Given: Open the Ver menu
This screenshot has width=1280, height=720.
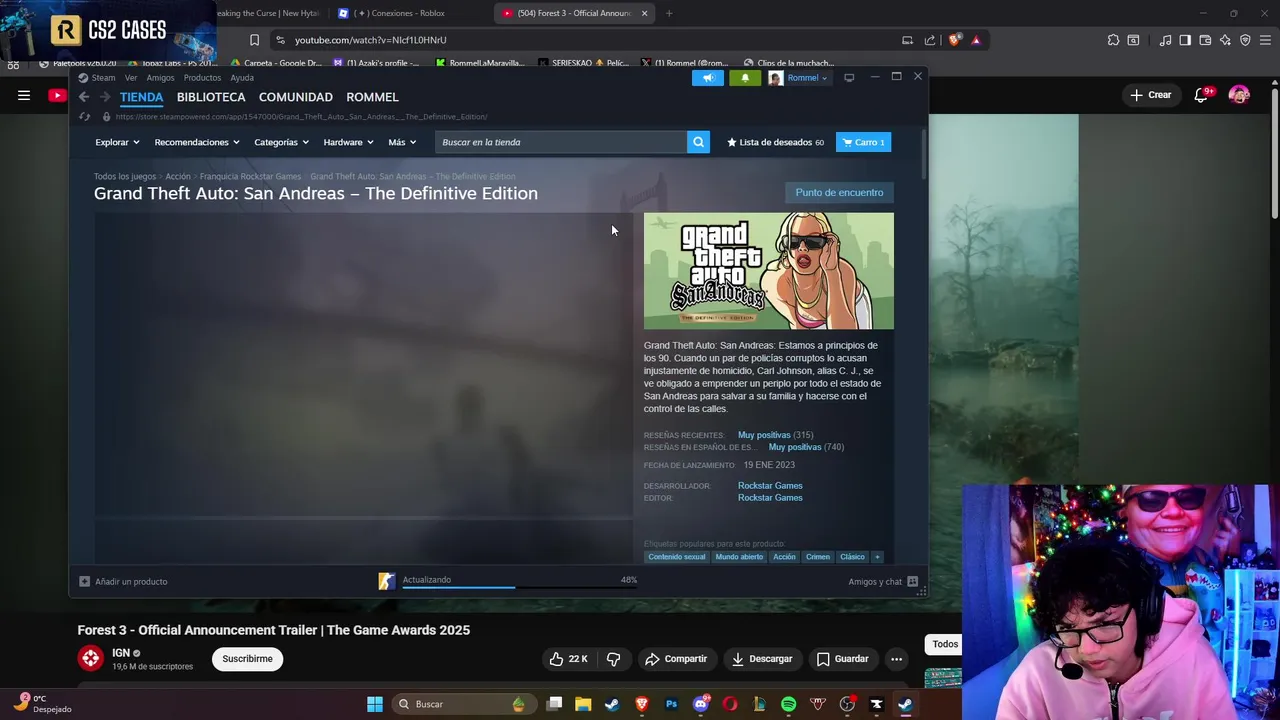Looking at the screenshot, I should pos(131,78).
